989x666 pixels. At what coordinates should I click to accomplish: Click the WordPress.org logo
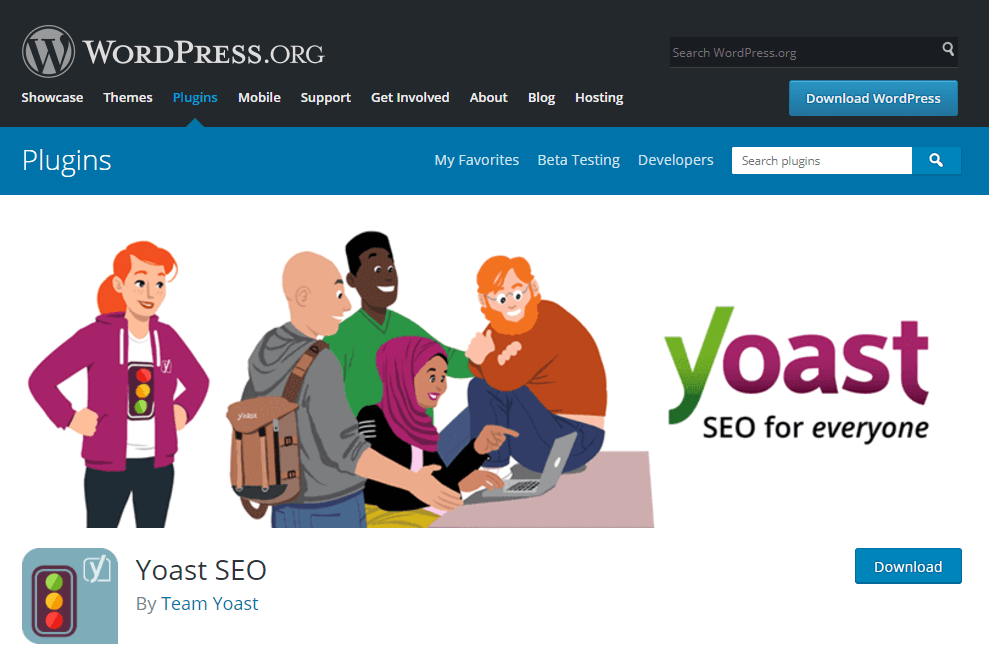click(173, 52)
